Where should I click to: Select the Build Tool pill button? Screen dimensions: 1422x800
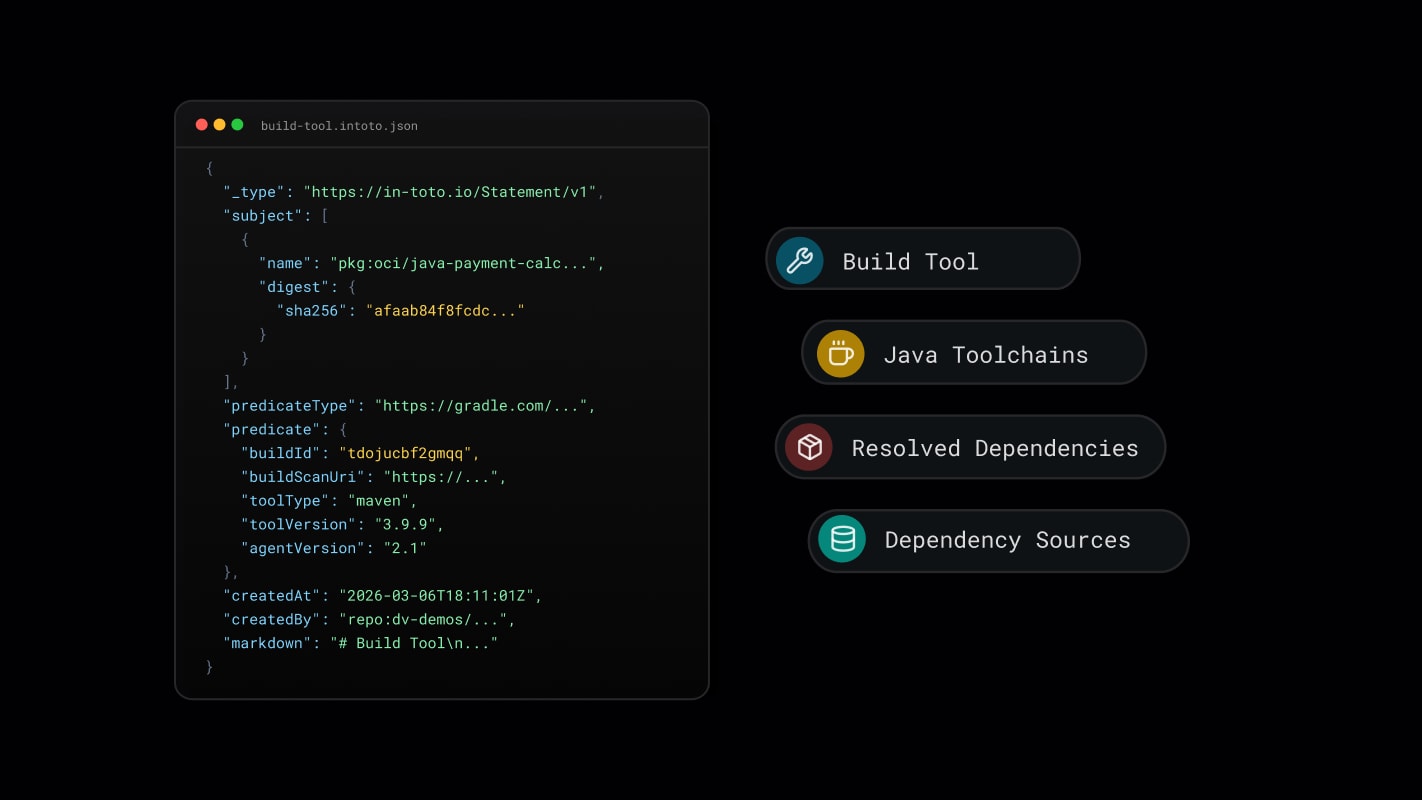coord(923,259)
